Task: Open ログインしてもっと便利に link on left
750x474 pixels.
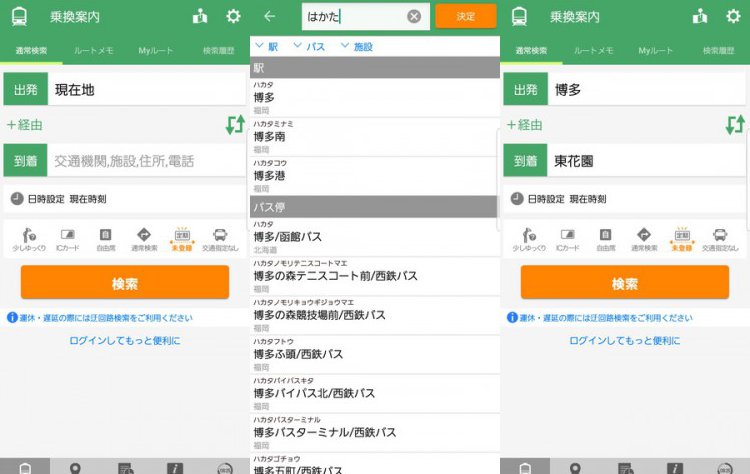Action: tap(125, 341)
